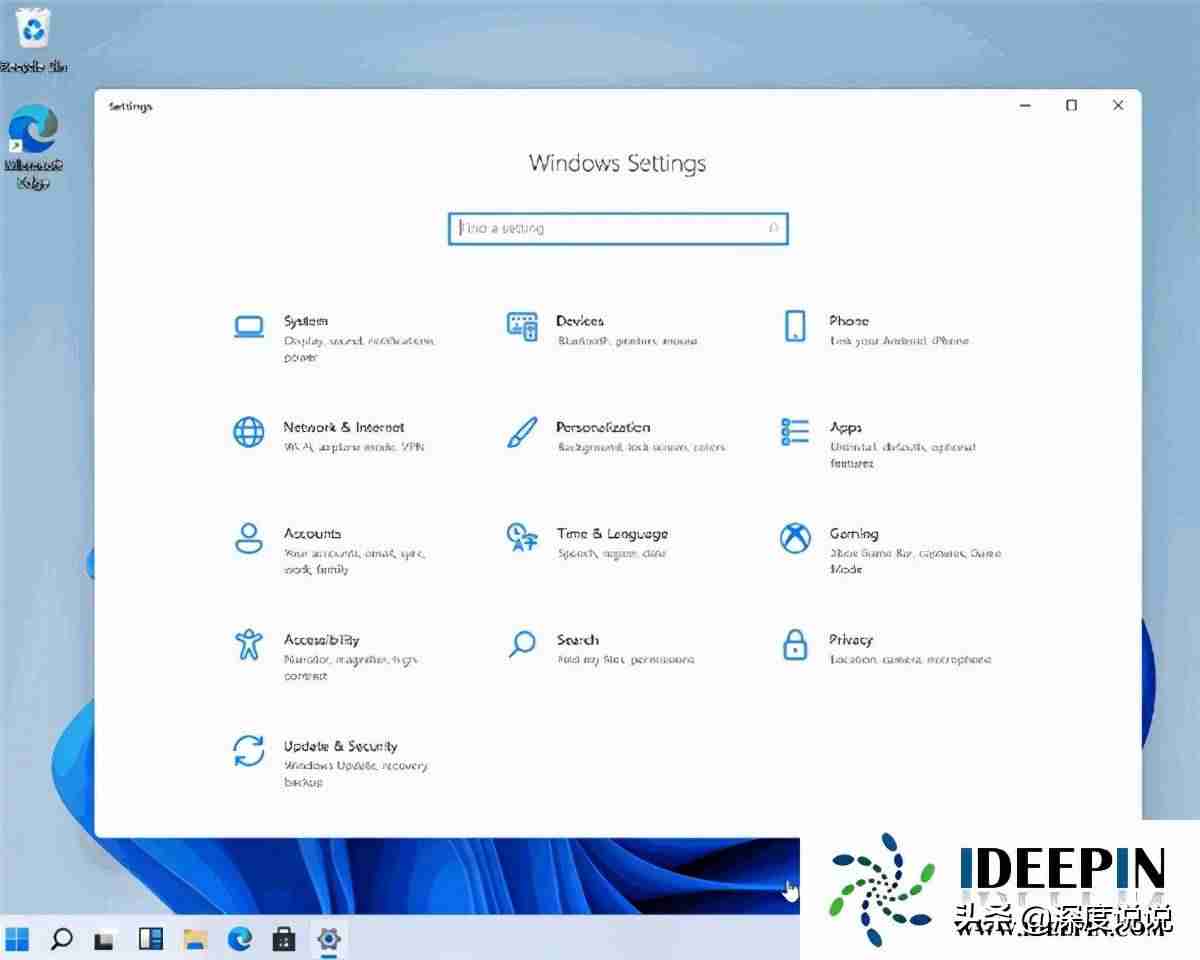Click the Time & Language label
1200x960 pixels.
[x=612, y=534]
